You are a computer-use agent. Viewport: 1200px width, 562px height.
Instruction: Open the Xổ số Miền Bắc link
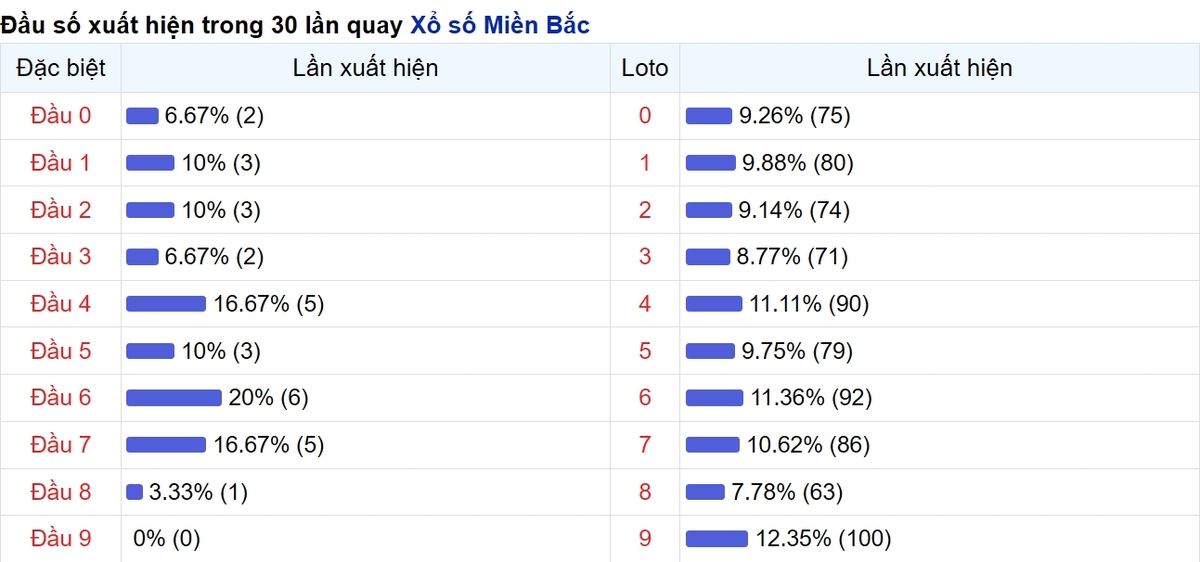click(x=500, y=25)
